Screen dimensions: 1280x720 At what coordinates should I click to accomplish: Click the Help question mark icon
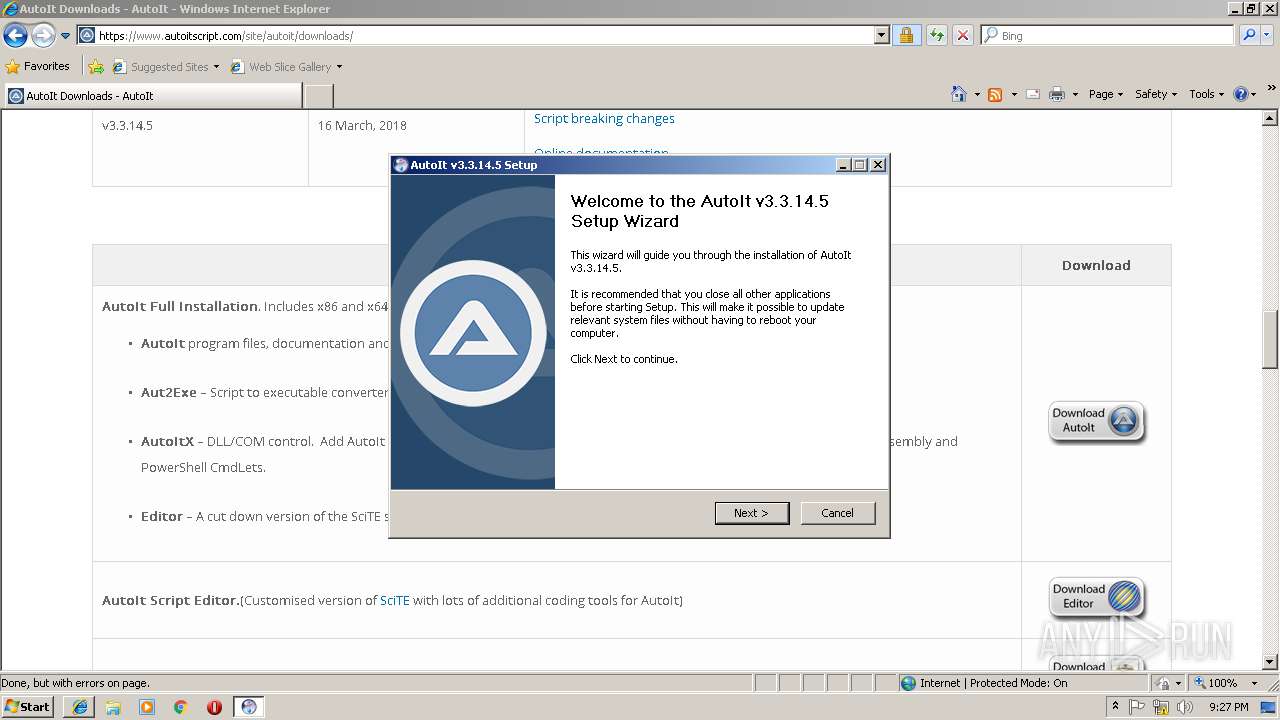(1241, 94)
